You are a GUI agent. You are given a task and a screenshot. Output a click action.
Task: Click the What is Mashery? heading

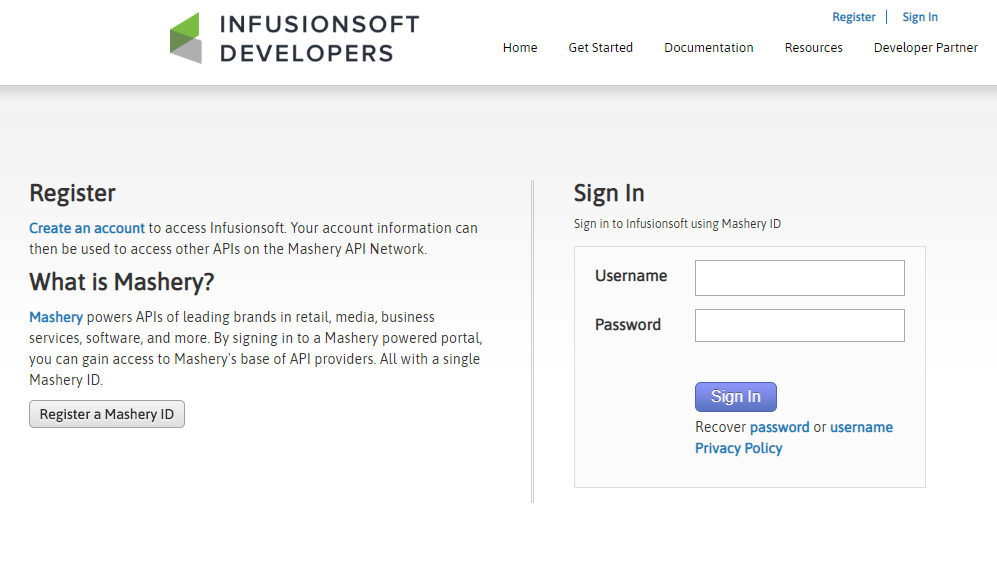click(x=121, y=282)
